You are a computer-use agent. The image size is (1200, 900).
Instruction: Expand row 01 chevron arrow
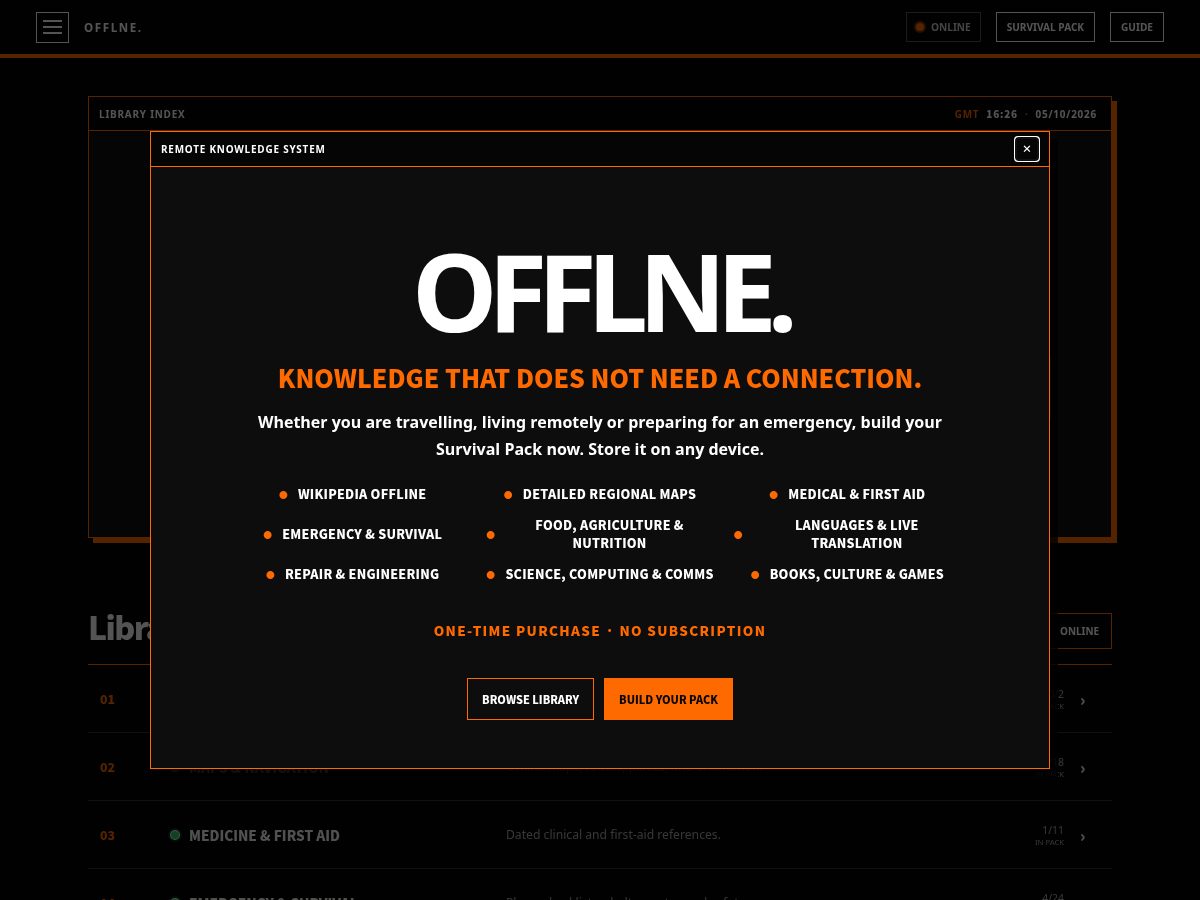click(x=1083, y=700)
